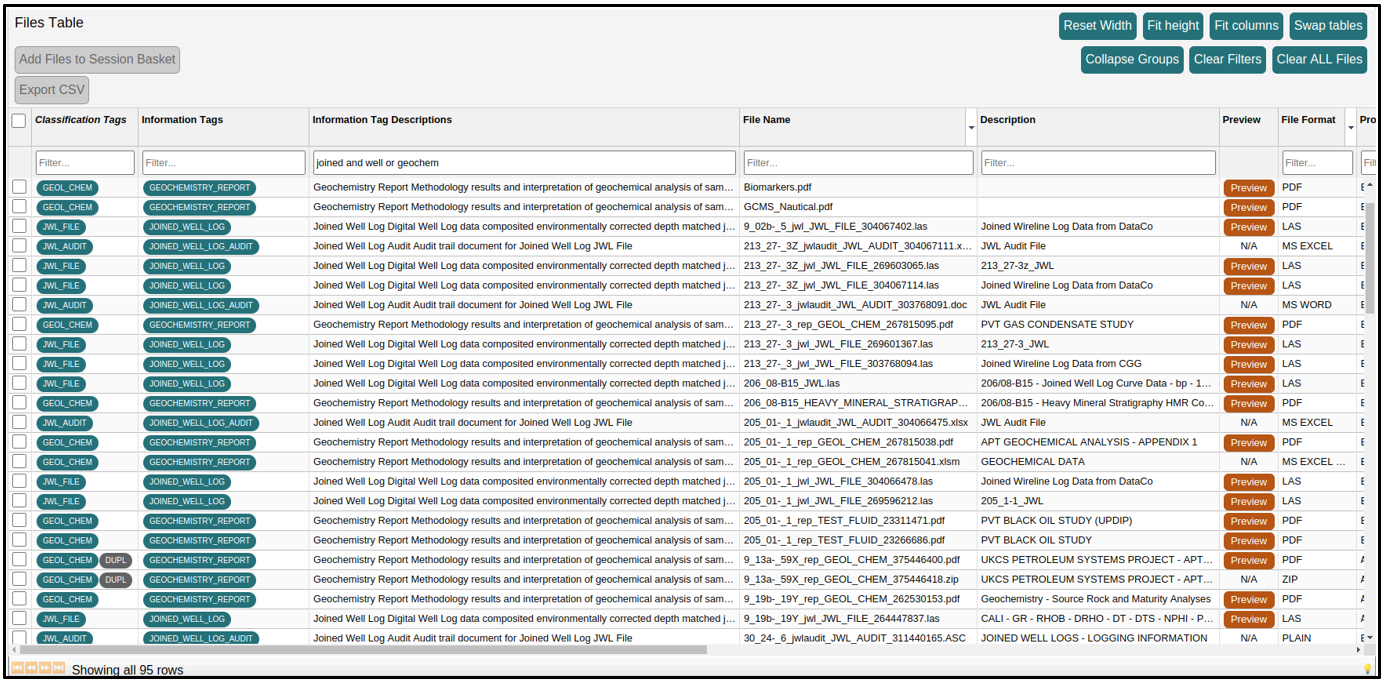
Task: Click Information Tags filter field
Action: click(x=224, y=162)
